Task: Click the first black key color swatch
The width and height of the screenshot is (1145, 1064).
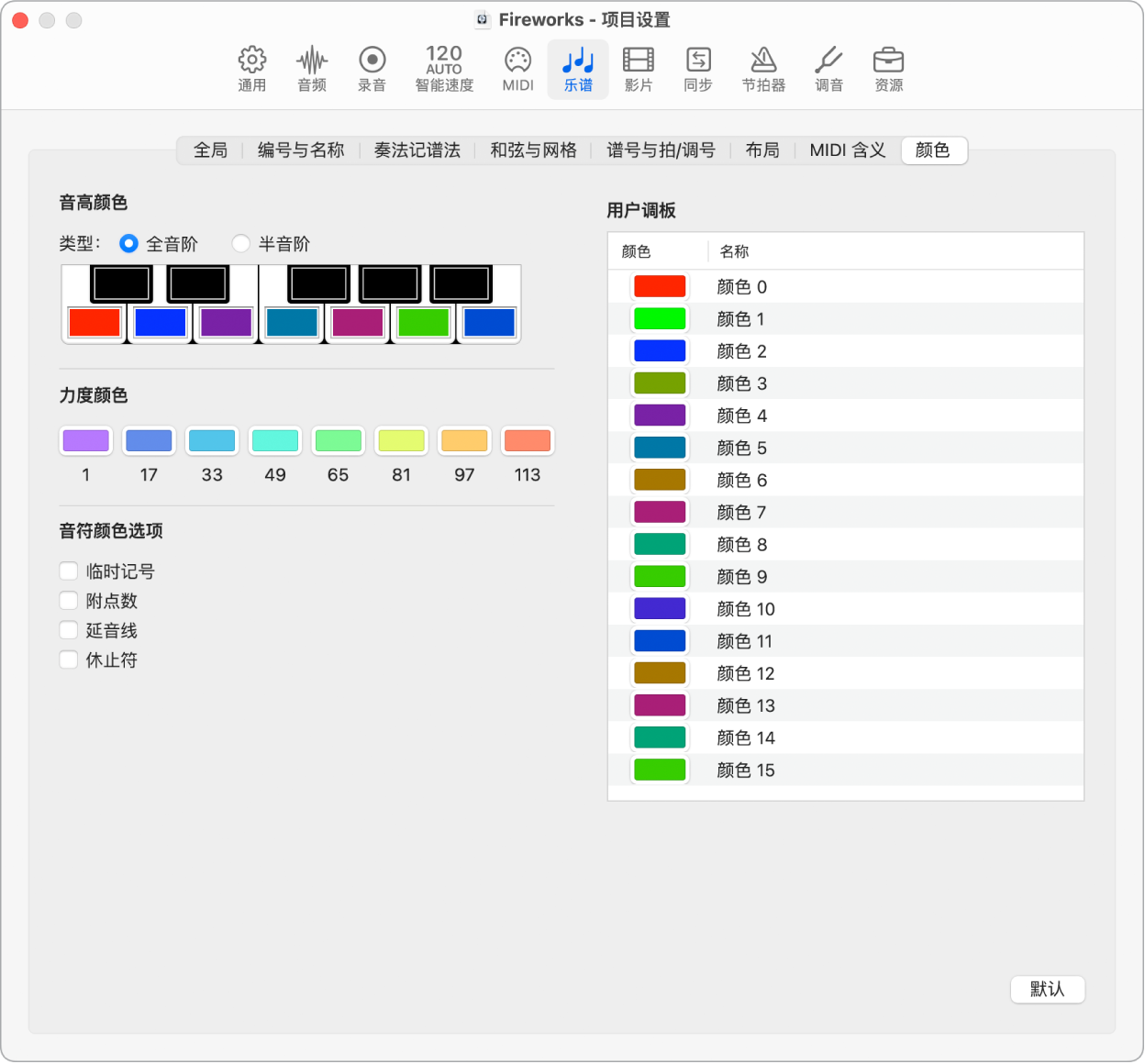Action: [121, 283]
